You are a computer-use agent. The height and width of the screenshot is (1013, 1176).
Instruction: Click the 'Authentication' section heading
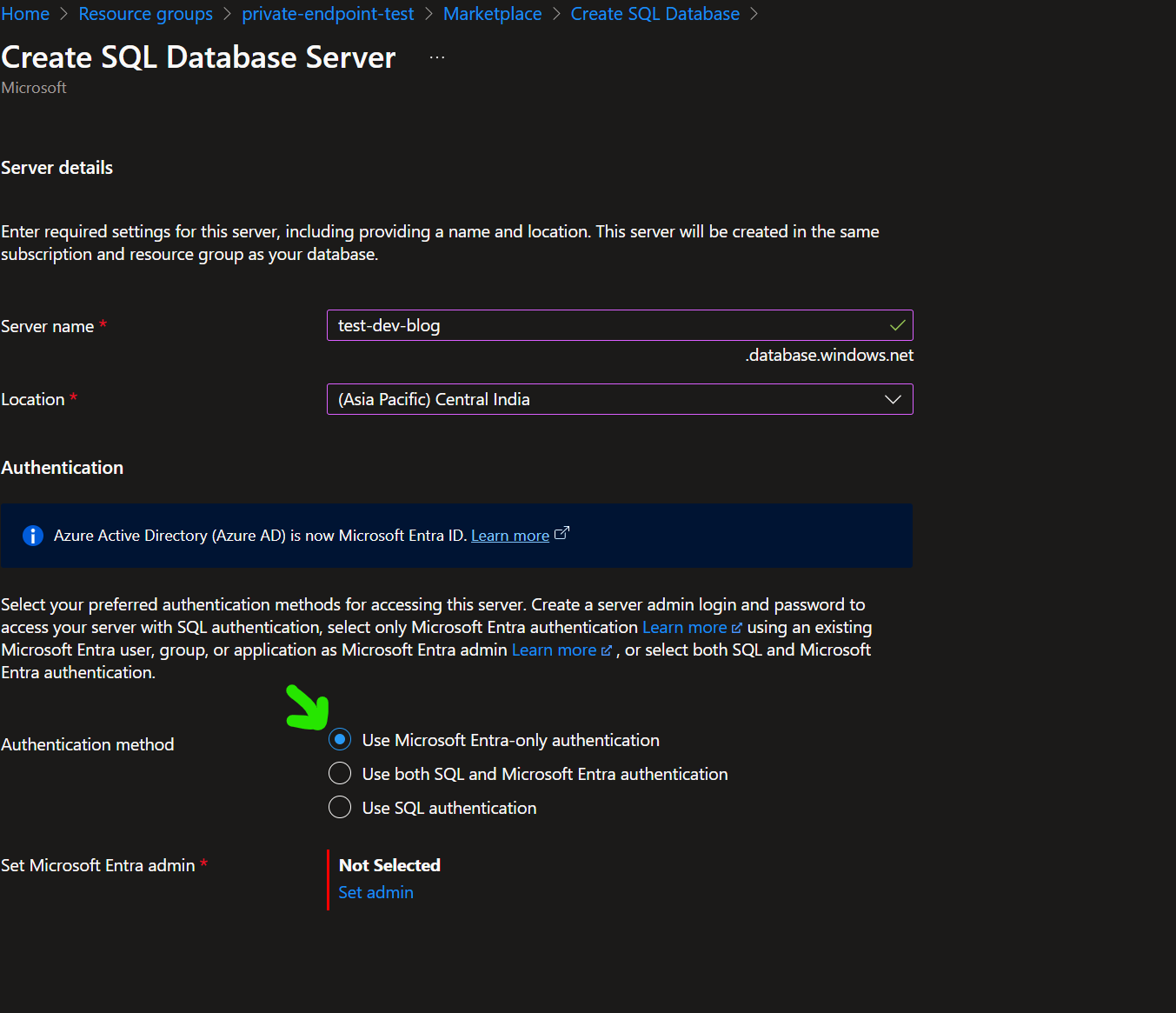tap(63, 468)
